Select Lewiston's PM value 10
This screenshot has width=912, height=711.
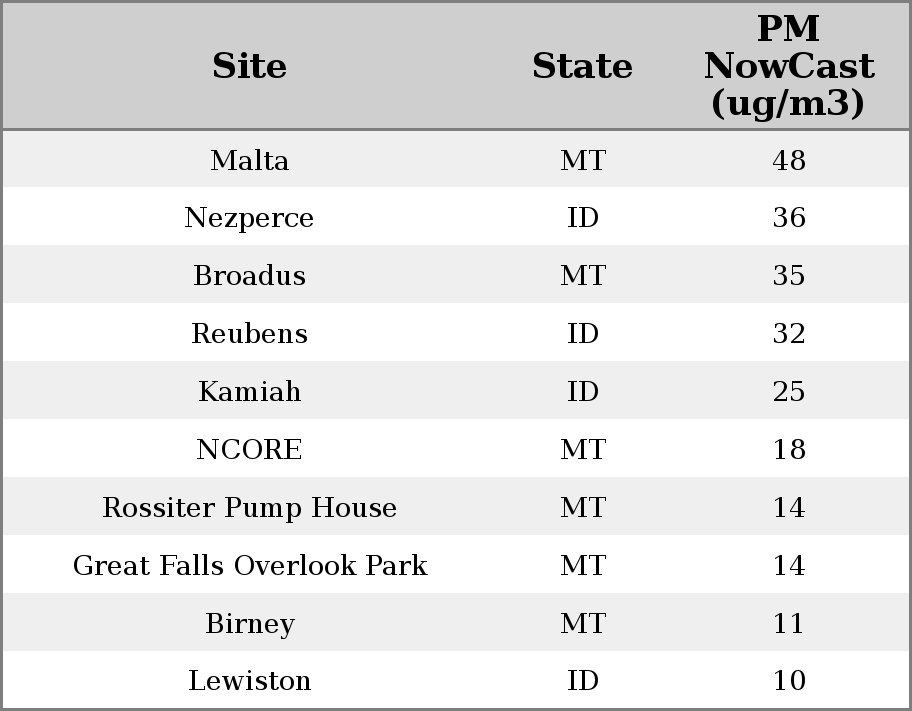pos(788,681)
